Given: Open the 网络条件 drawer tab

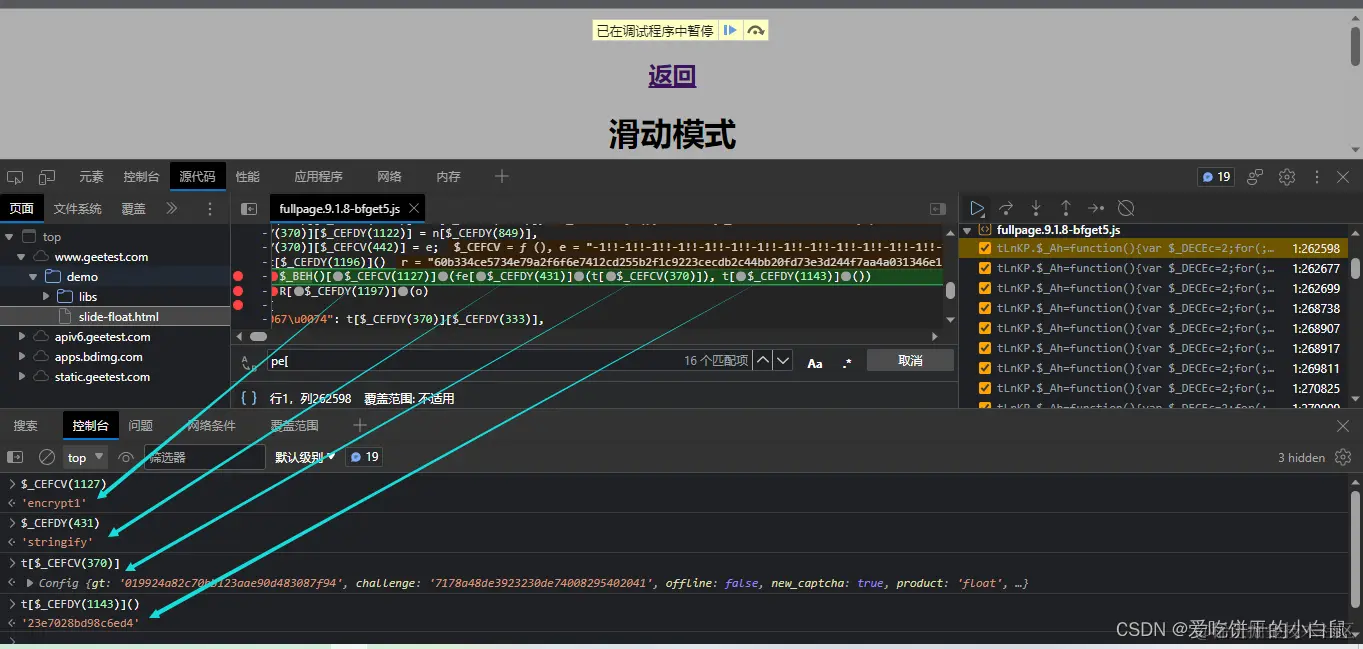Looking at the screenshot, I should (x=211, y=426).
